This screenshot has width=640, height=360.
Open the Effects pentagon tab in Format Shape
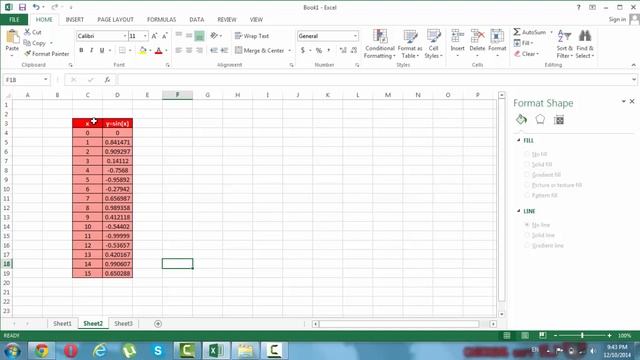point(540,120)
